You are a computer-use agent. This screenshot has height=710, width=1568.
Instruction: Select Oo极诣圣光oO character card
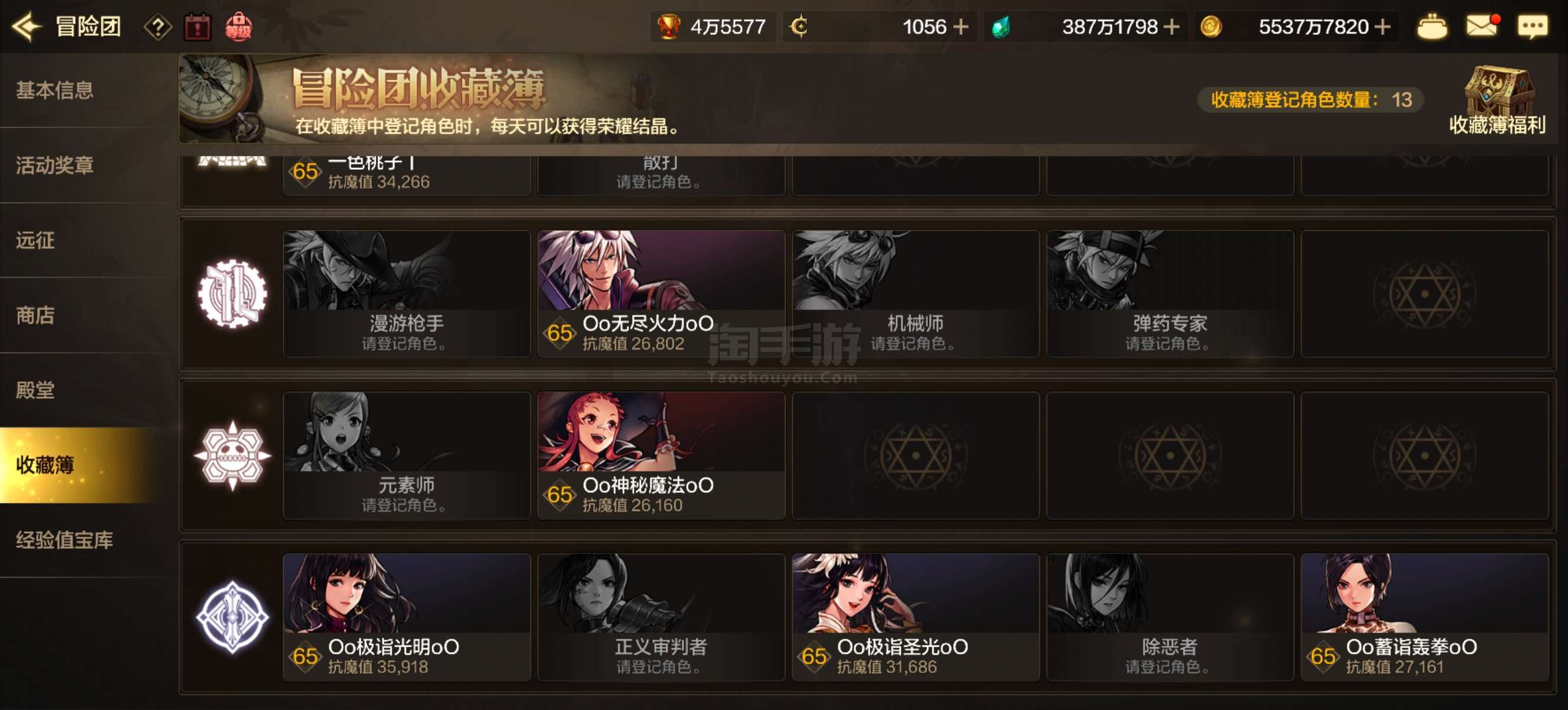915,617
